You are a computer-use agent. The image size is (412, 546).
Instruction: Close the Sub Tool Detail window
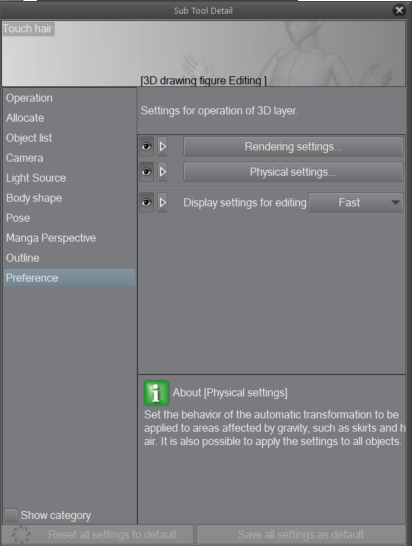click(399, 10)
